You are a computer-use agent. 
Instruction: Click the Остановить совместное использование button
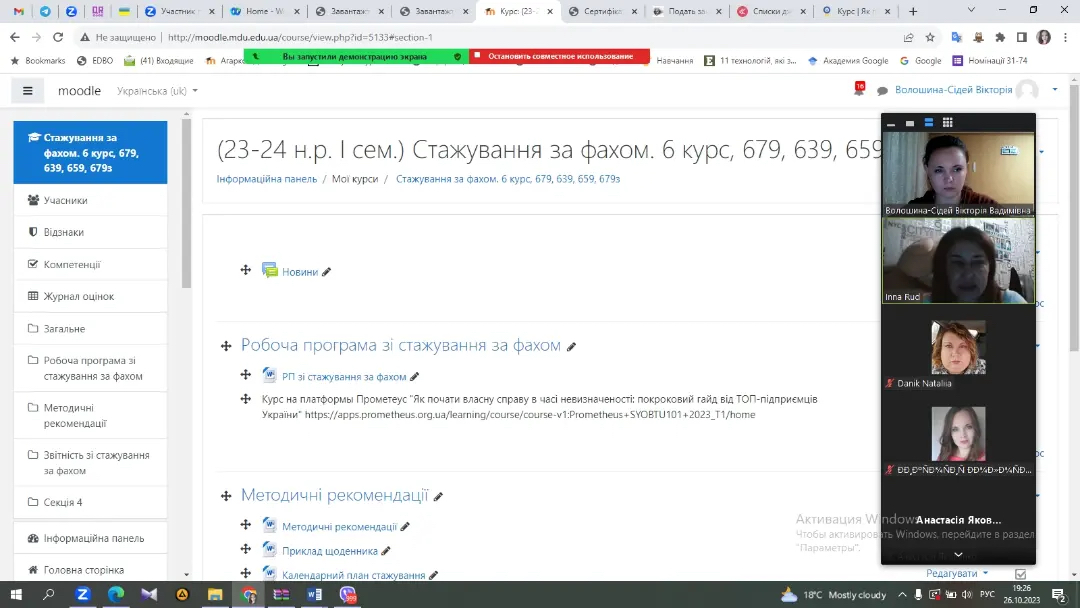point(560,57)
